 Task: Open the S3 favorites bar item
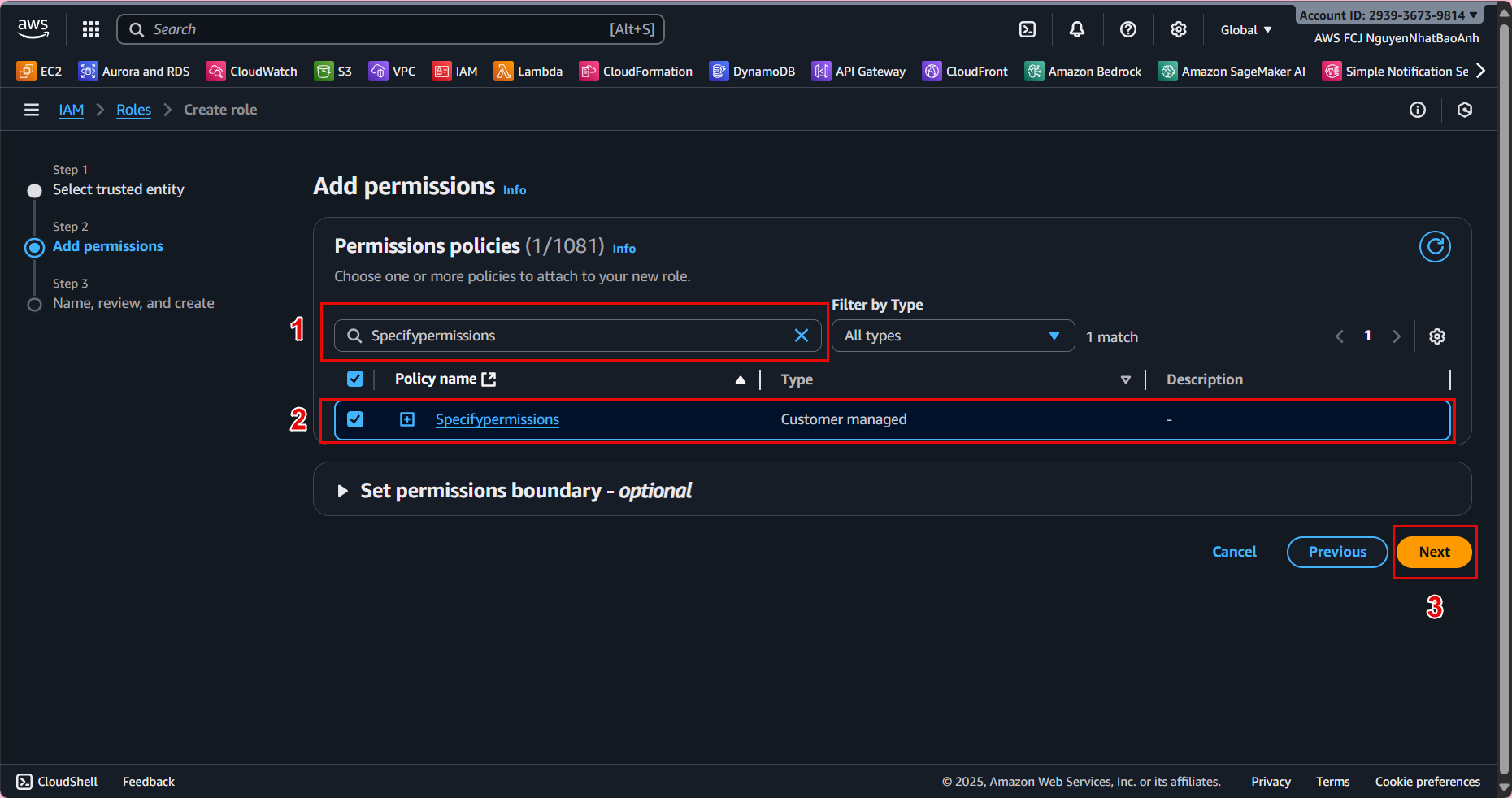coord(333,72)
